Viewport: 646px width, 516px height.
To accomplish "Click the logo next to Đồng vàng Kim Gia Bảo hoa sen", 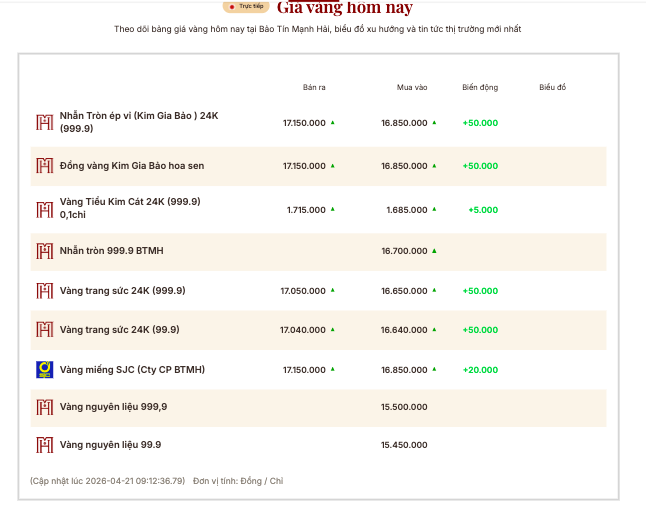I will pyautogui.click(x=44, y=165).
